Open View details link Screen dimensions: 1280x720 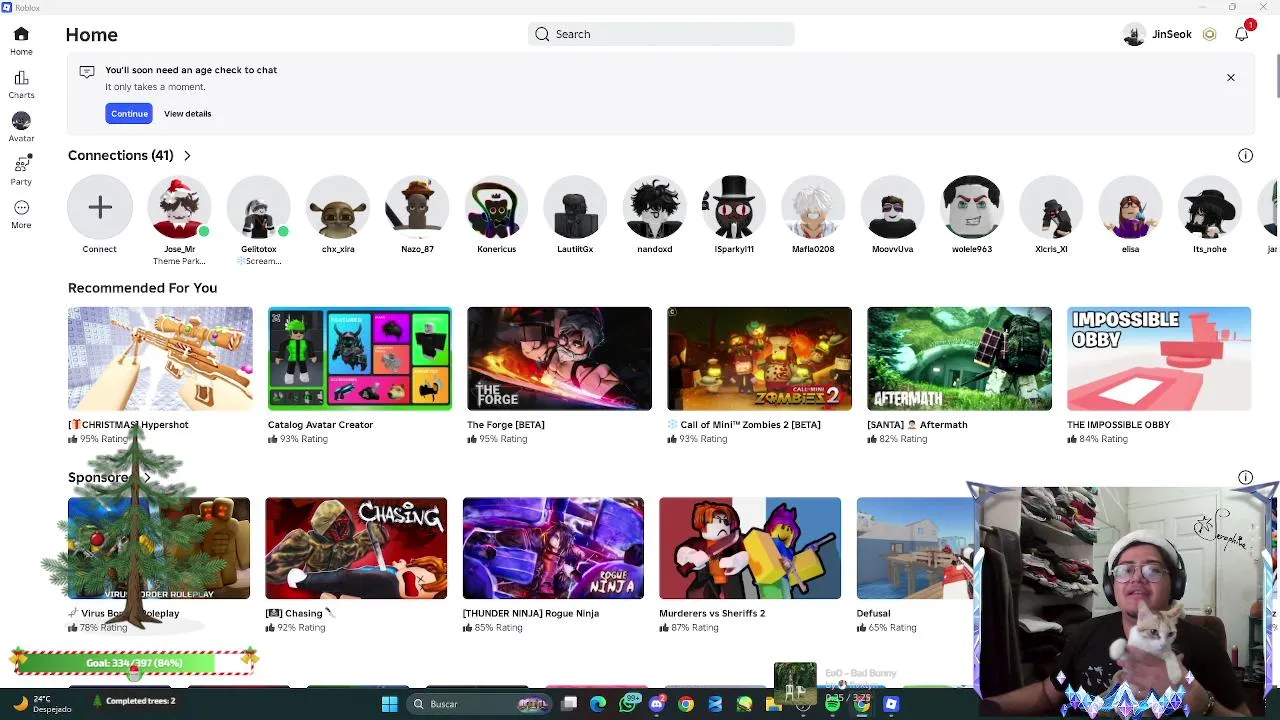tap(187, 113)
